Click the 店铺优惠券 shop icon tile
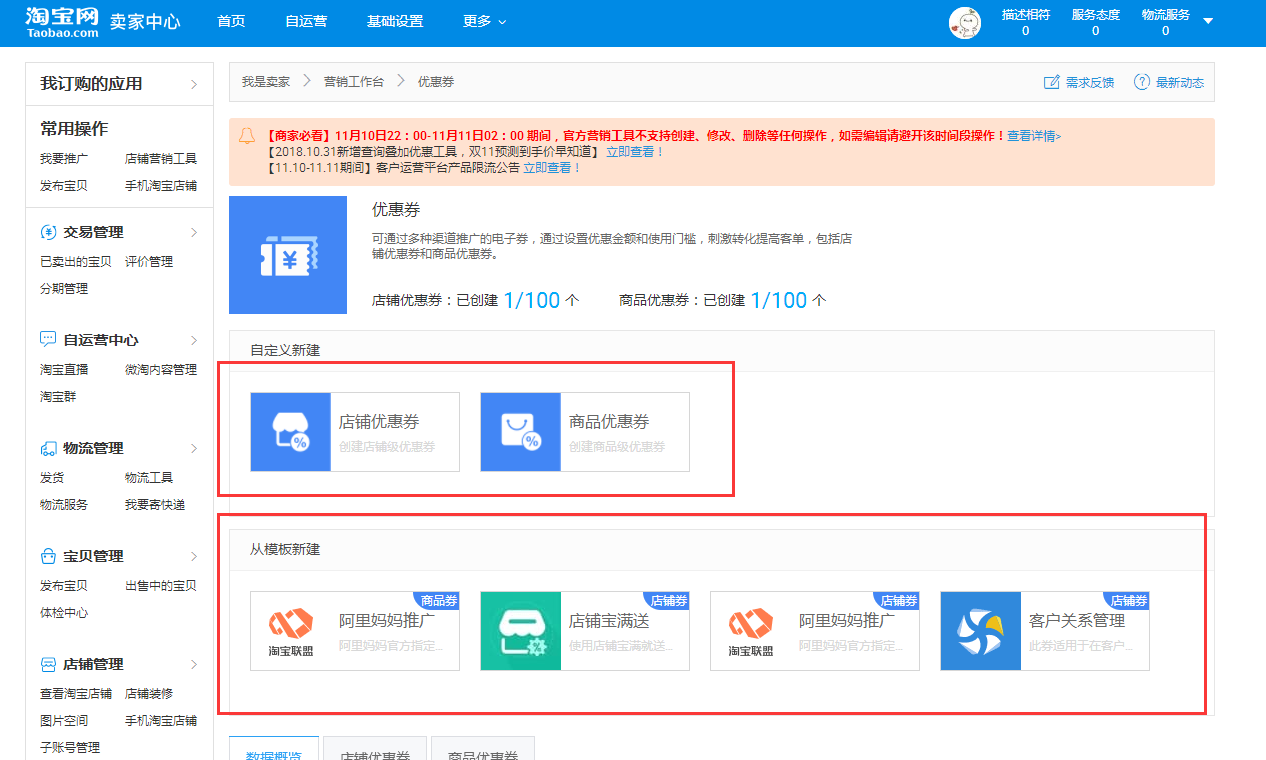1266x760 pixels. 290,432
